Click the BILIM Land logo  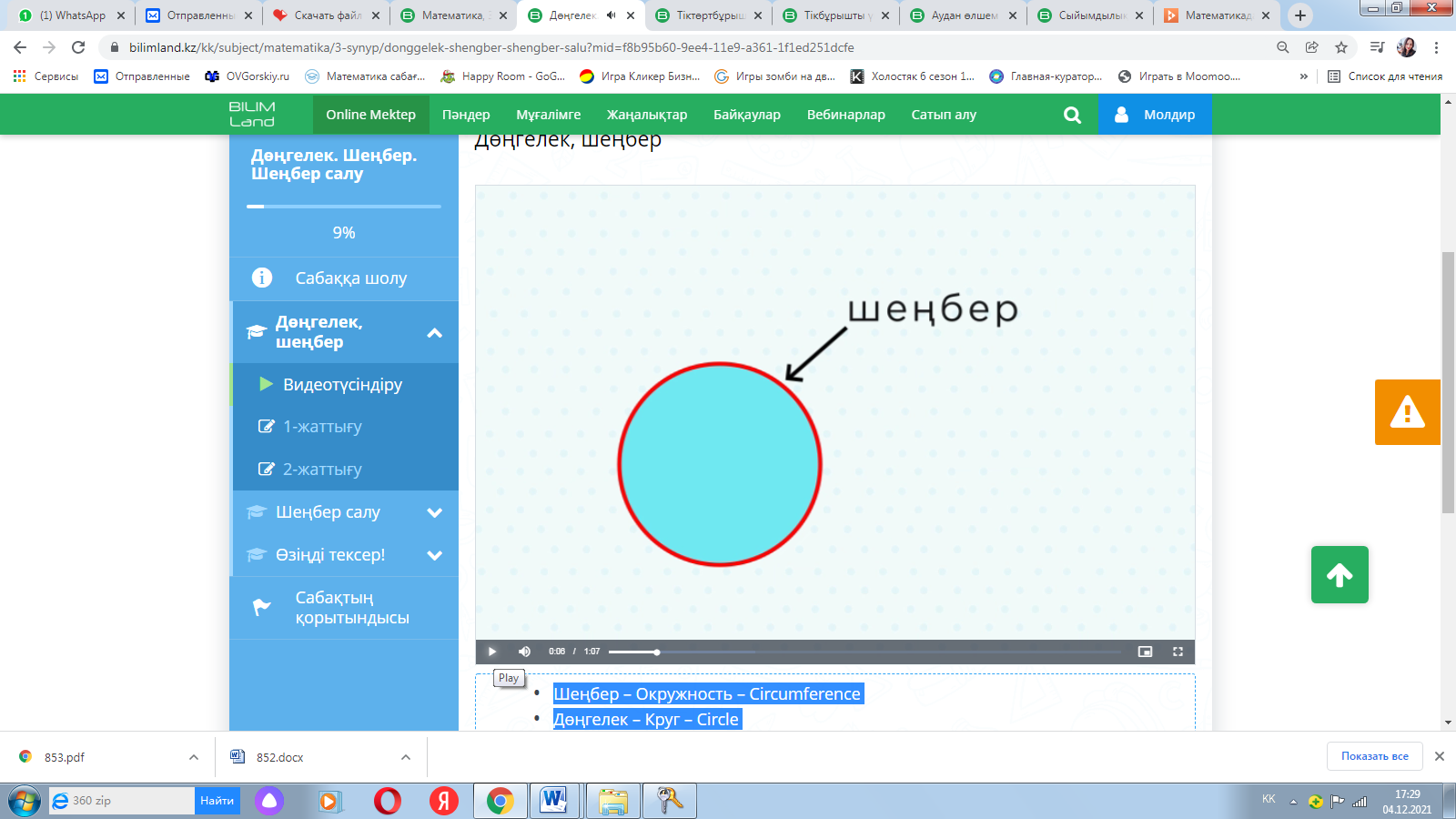tap(252, 115)
